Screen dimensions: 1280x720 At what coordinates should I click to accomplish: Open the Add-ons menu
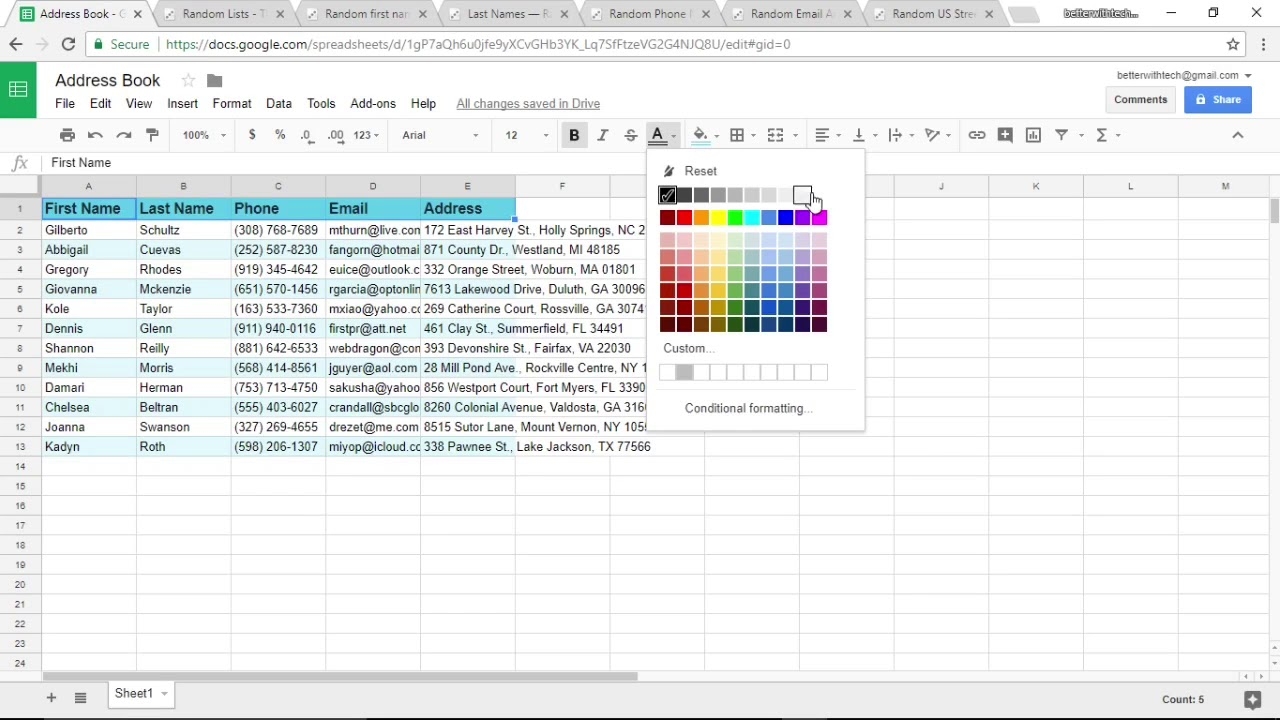click(x=373, y=104)
